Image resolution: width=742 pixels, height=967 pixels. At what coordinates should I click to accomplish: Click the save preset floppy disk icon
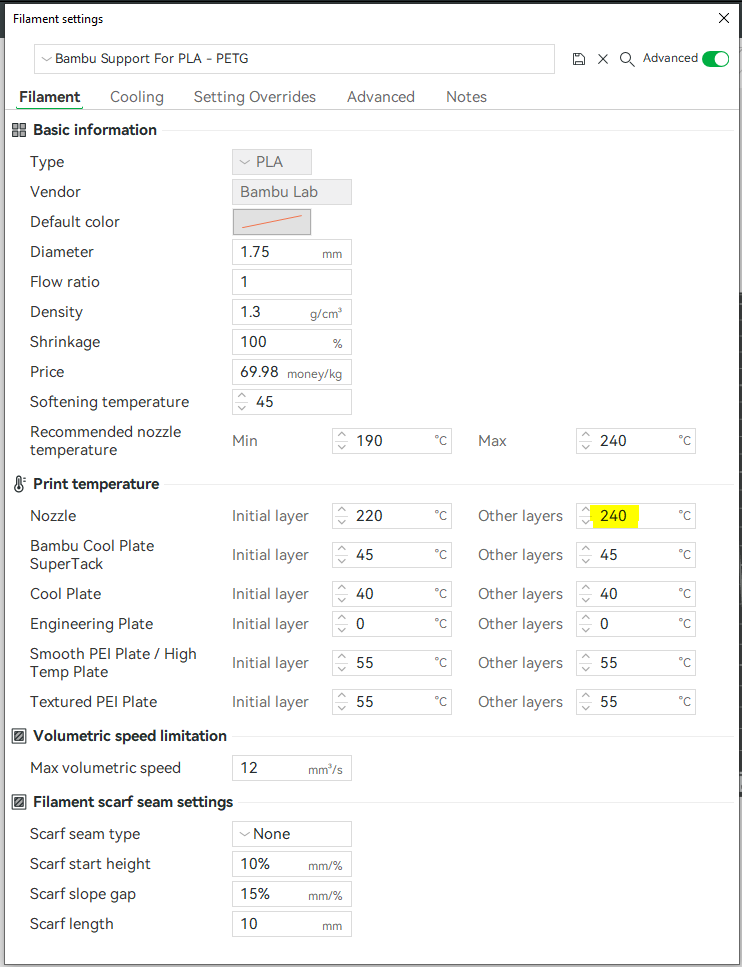579,59
